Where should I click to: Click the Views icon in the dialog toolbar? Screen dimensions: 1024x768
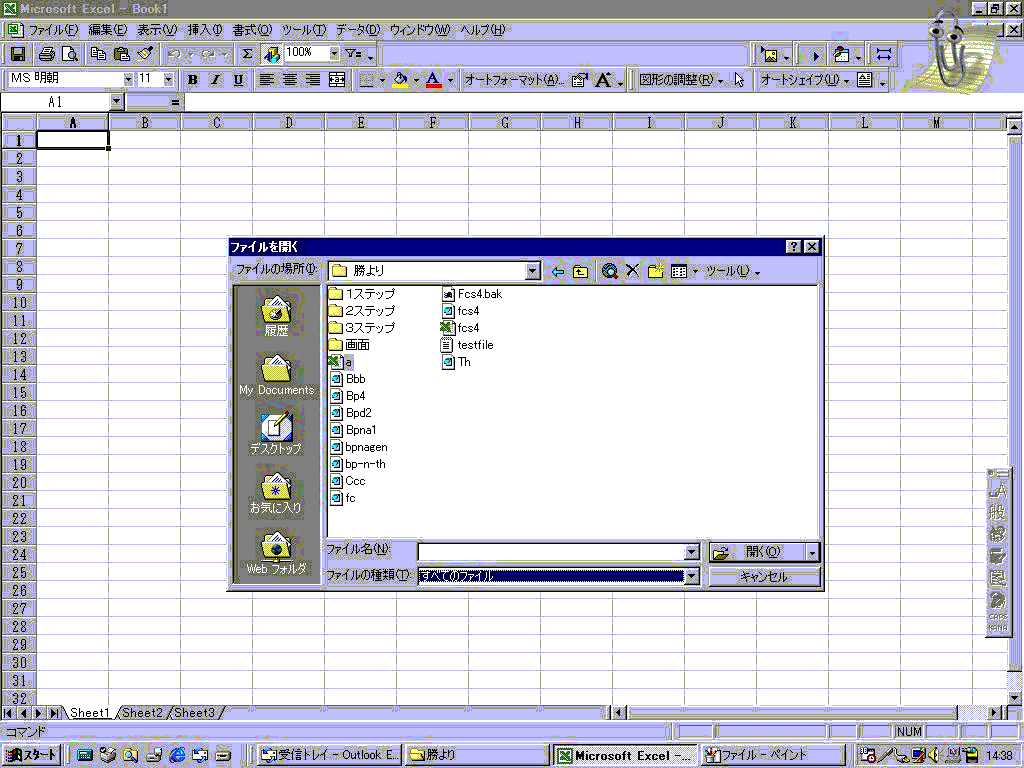[679, 272]
